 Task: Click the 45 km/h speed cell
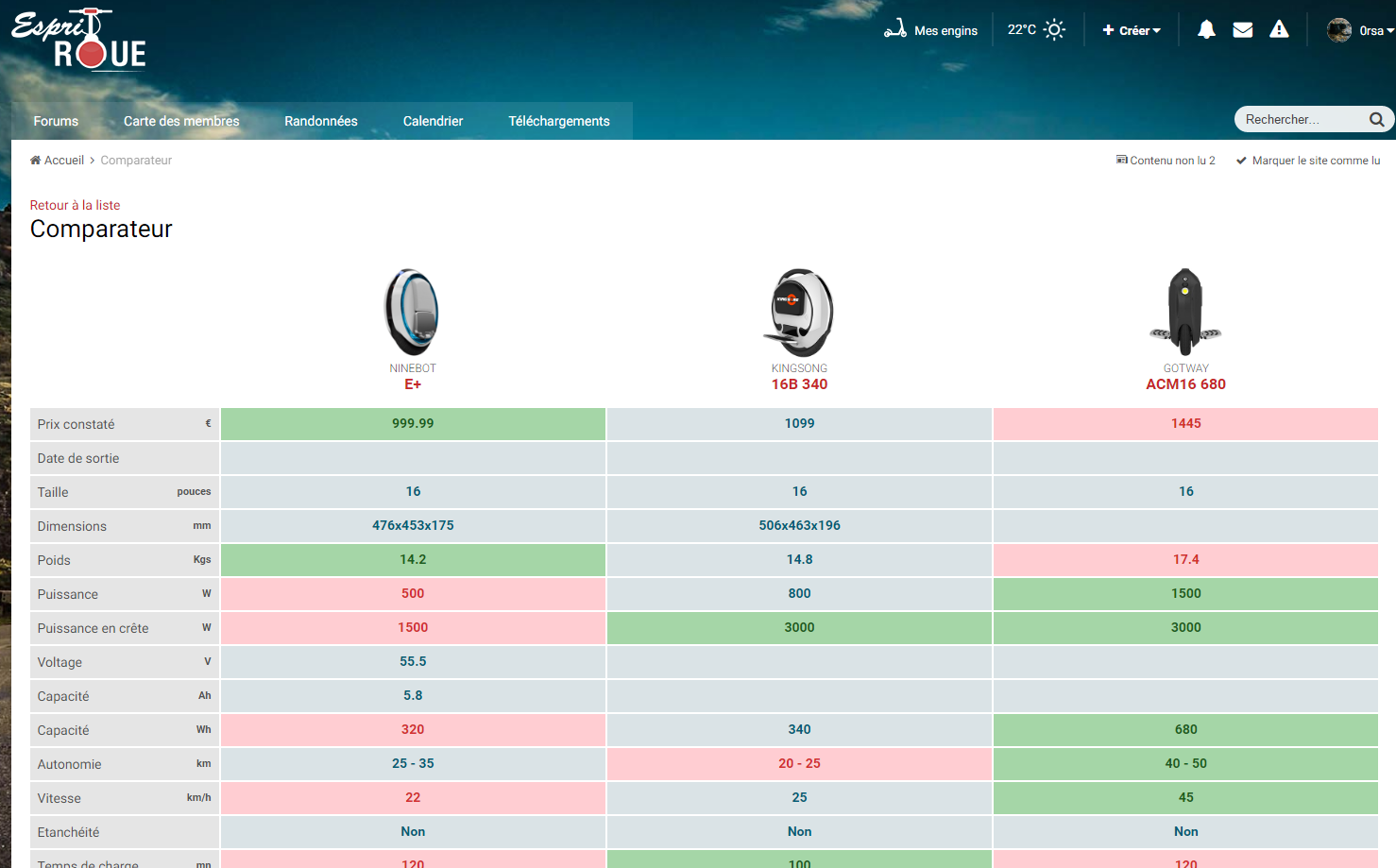pyautogui.click(x=1185, y=797)
